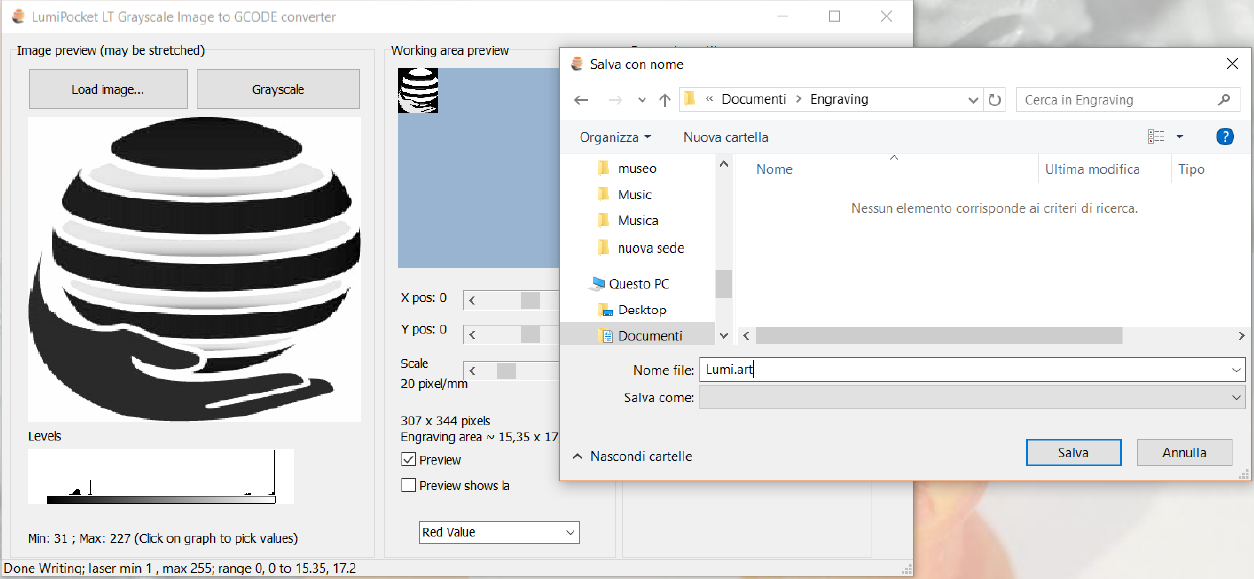The height and width of the screenshot is (579, 1254).
Task: Select the museo folder
Action: [x=637, y=168]
